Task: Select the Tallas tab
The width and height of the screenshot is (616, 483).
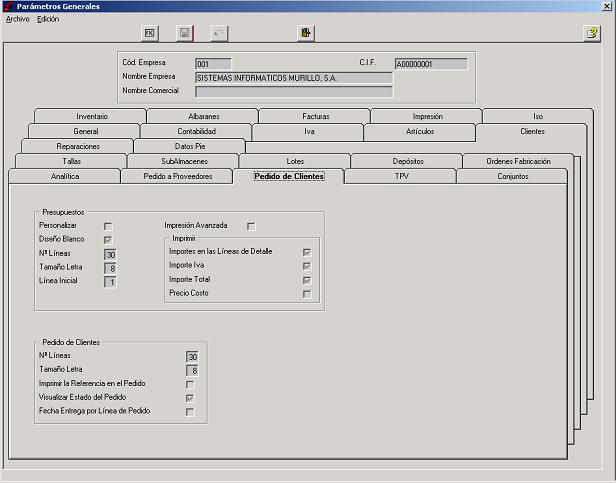Action: pyautogui.click(x=72, y=161)
